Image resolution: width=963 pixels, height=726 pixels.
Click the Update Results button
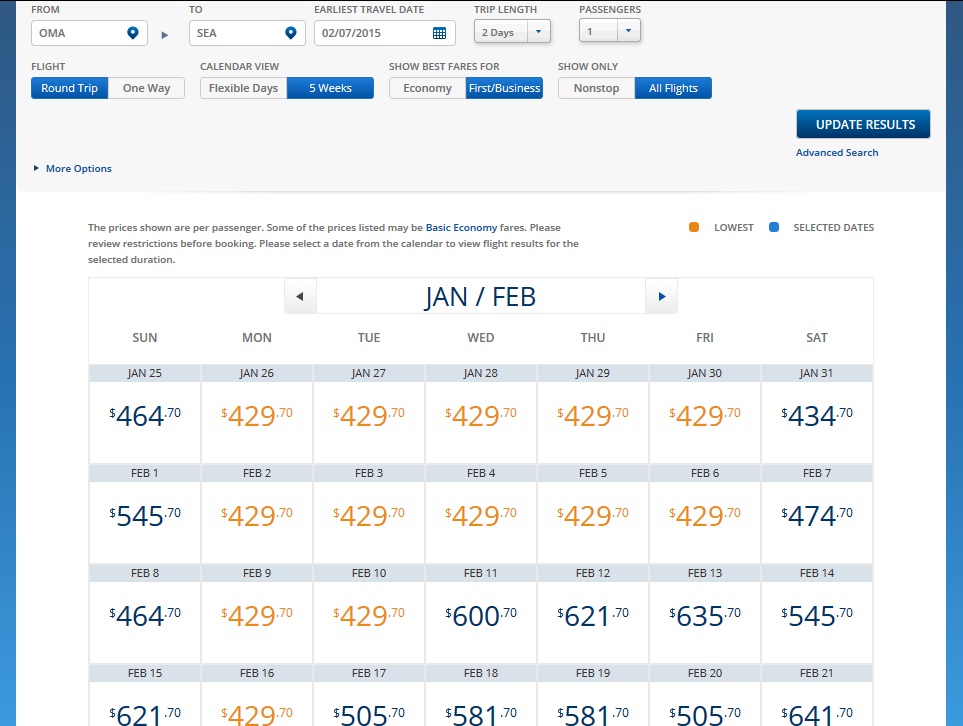863,125
